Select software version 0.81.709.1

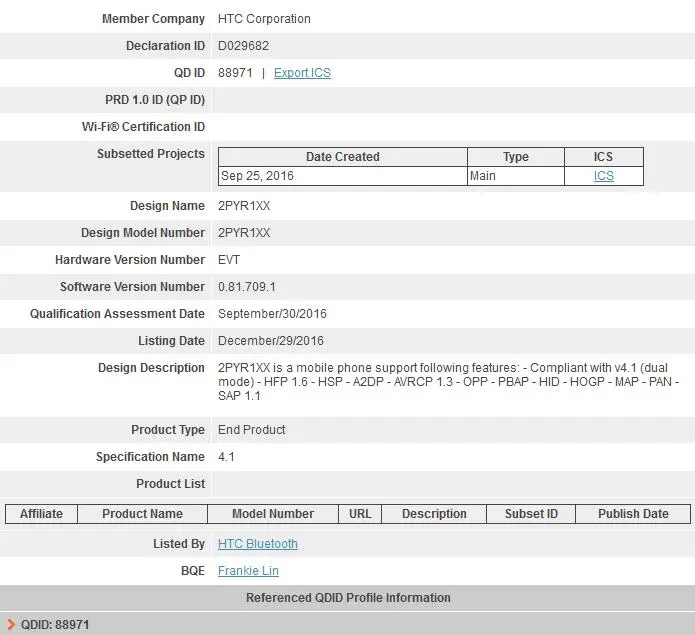(246, 287)
